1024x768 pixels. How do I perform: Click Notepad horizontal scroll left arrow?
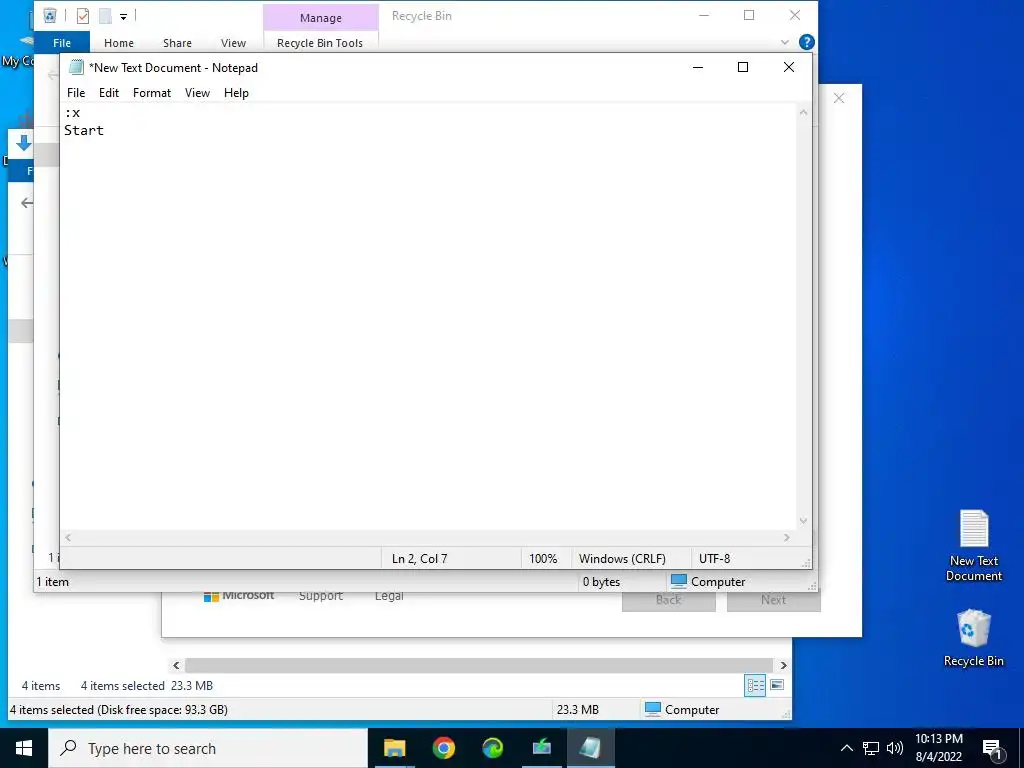tap(68, 537)
